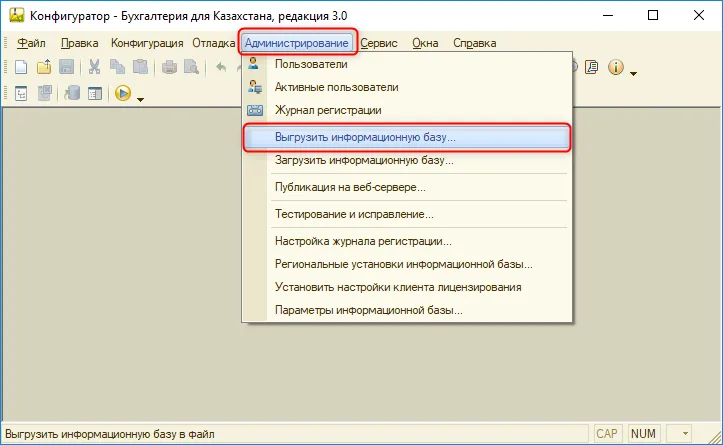Click the New document toolbar icon
The image size is (723, 445).
[x=21, y=67]
